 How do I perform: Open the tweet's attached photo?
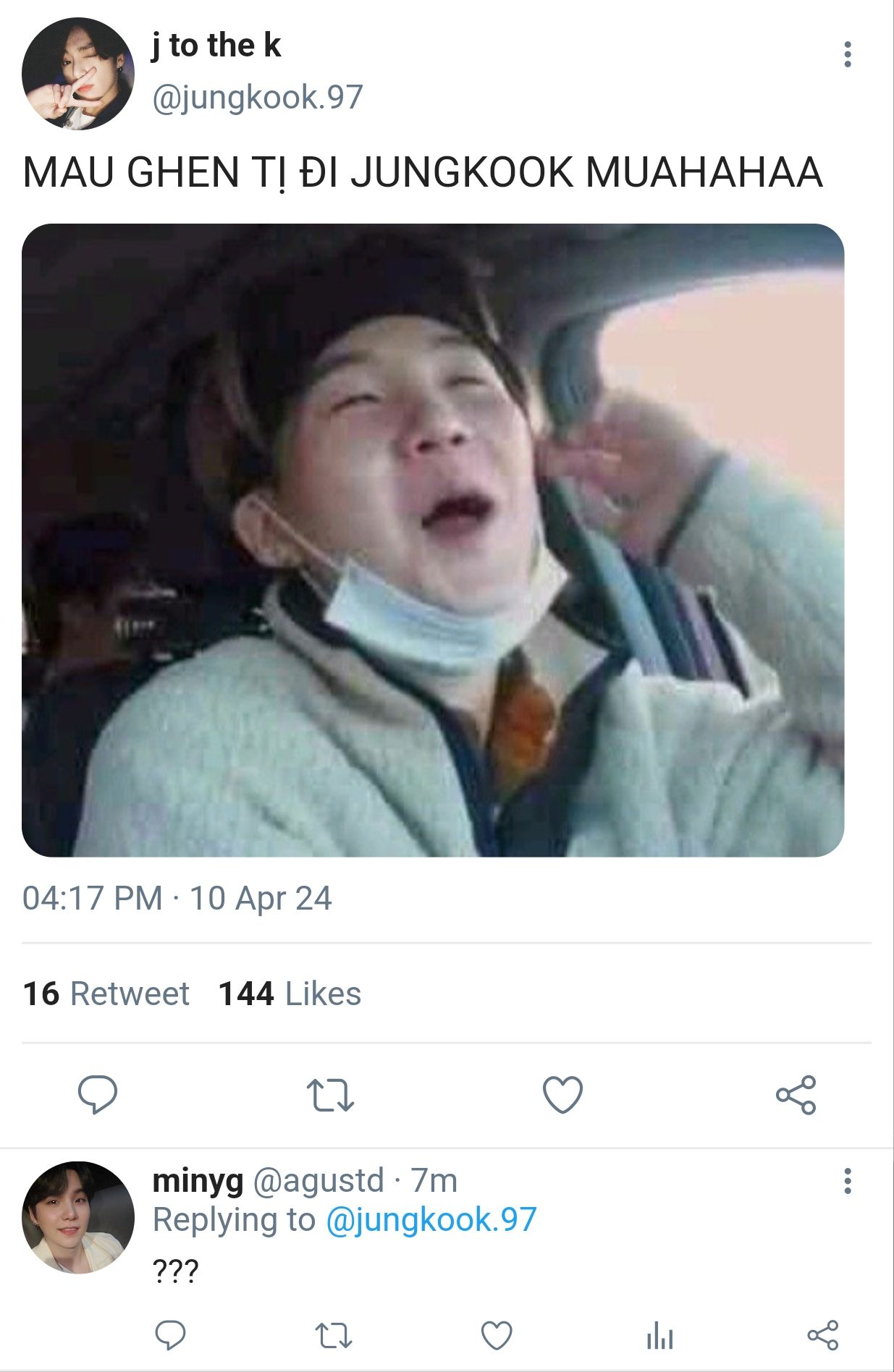tap(433, 540)
